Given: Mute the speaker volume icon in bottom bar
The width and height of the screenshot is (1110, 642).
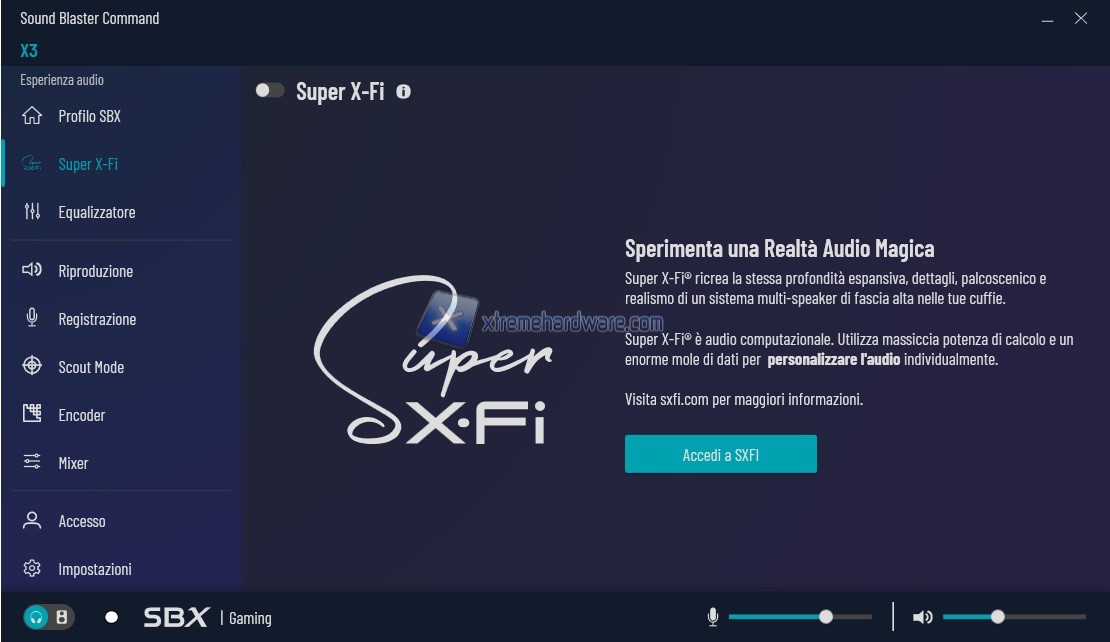Looking at the screenshot, I should coord(922,617).
